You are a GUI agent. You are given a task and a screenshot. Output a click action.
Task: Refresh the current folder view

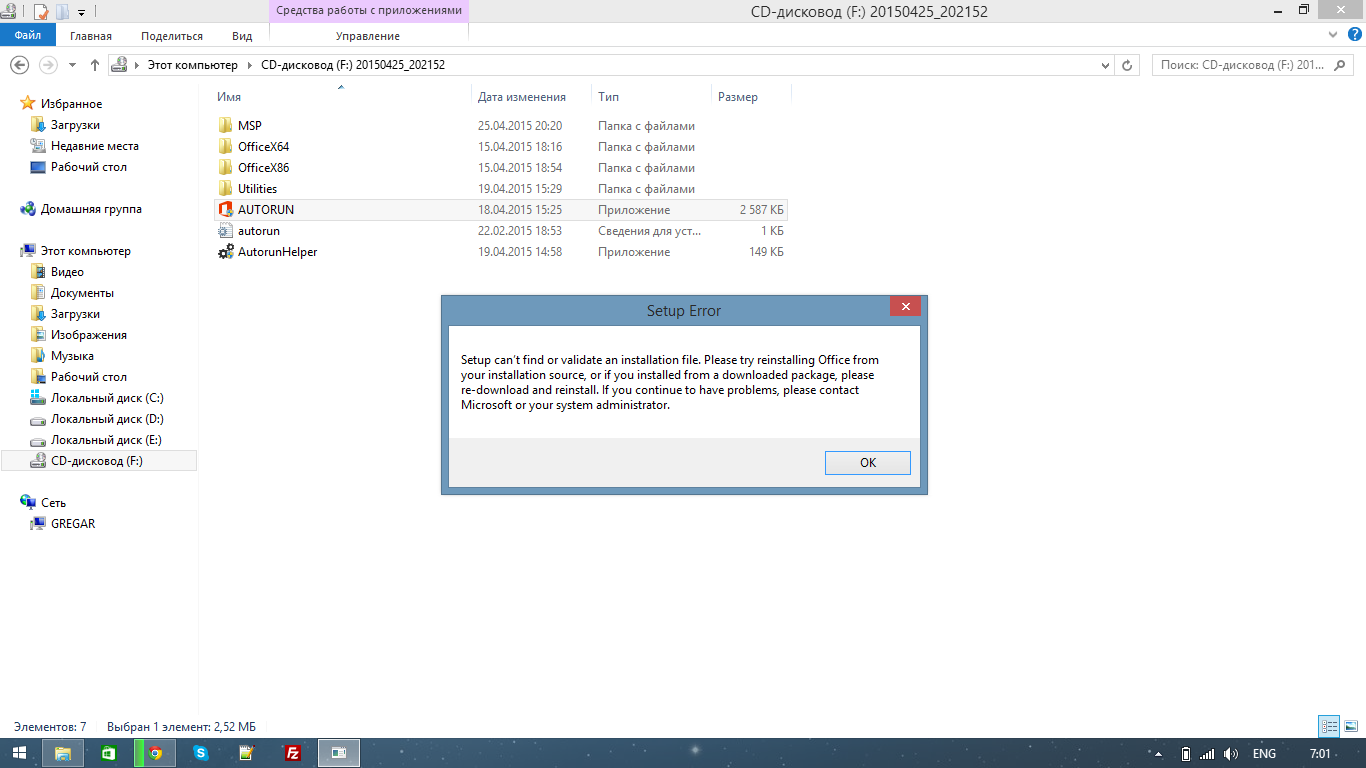coord(1128,65)
